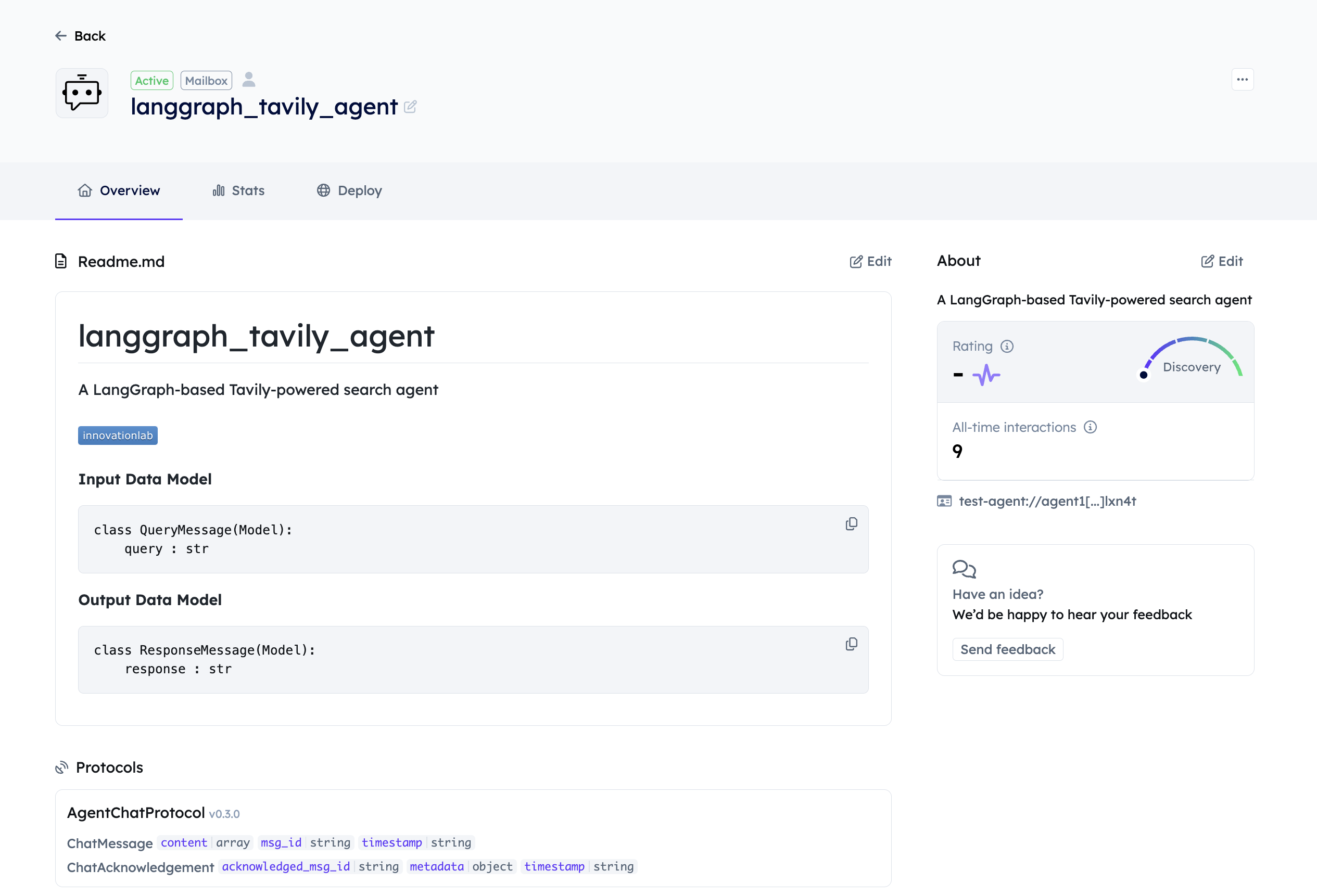Image resolution: width=1317 pixels, height=896 pixels.
Task: Go back using the Back arrow
Action: coord(80,36)
